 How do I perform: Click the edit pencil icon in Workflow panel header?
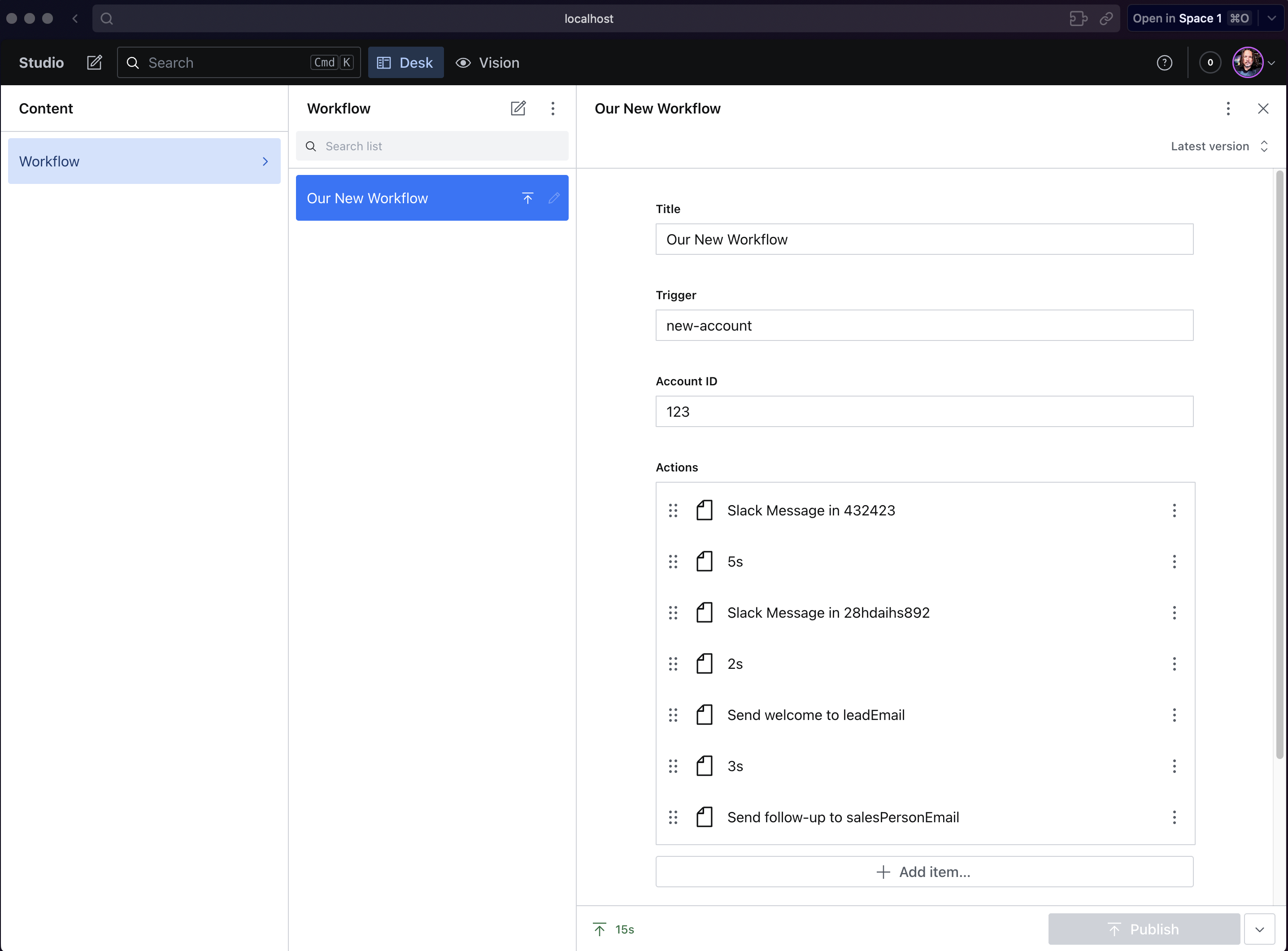518,108
